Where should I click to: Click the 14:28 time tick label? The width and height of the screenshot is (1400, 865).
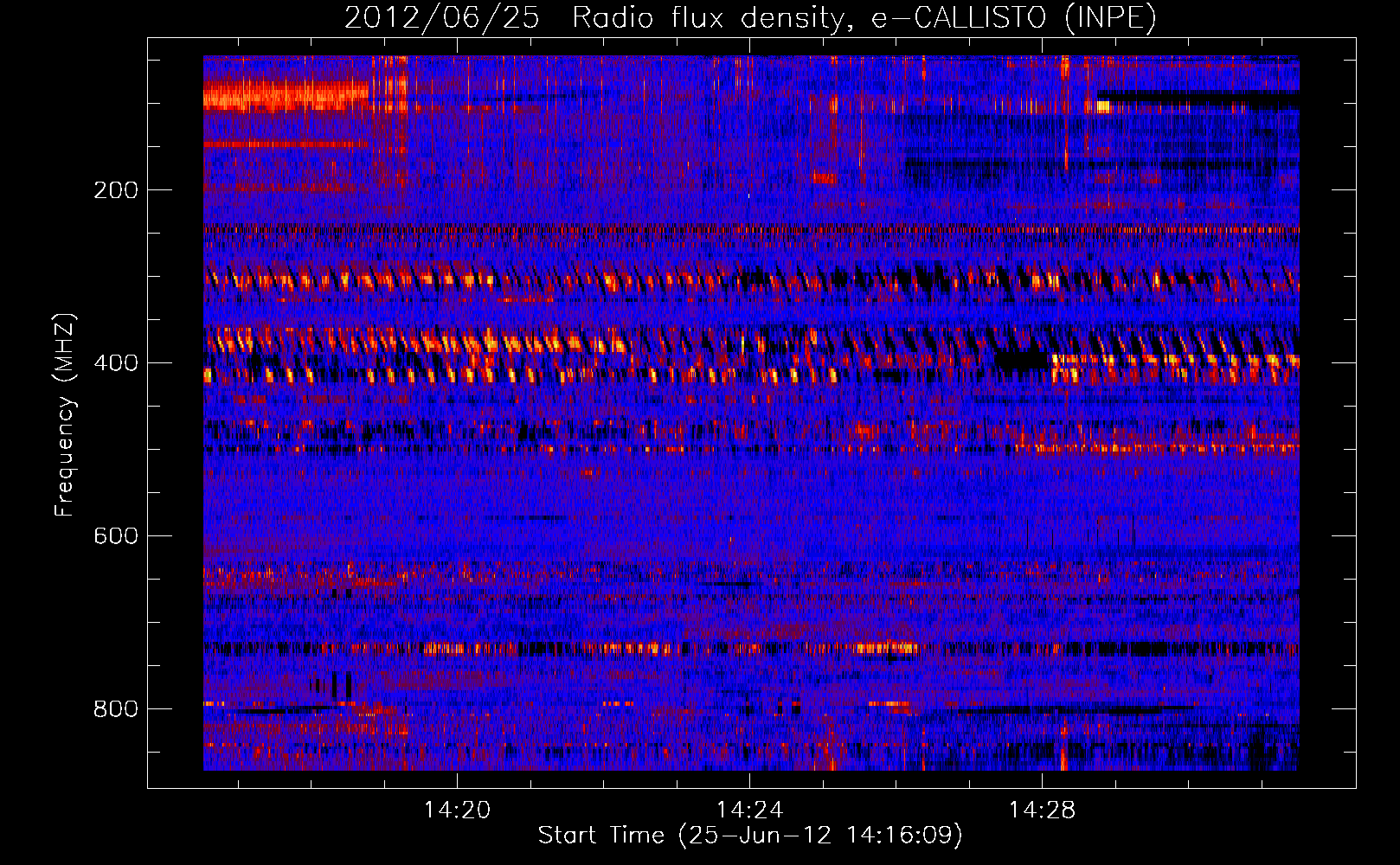(x=1042, y=811)
